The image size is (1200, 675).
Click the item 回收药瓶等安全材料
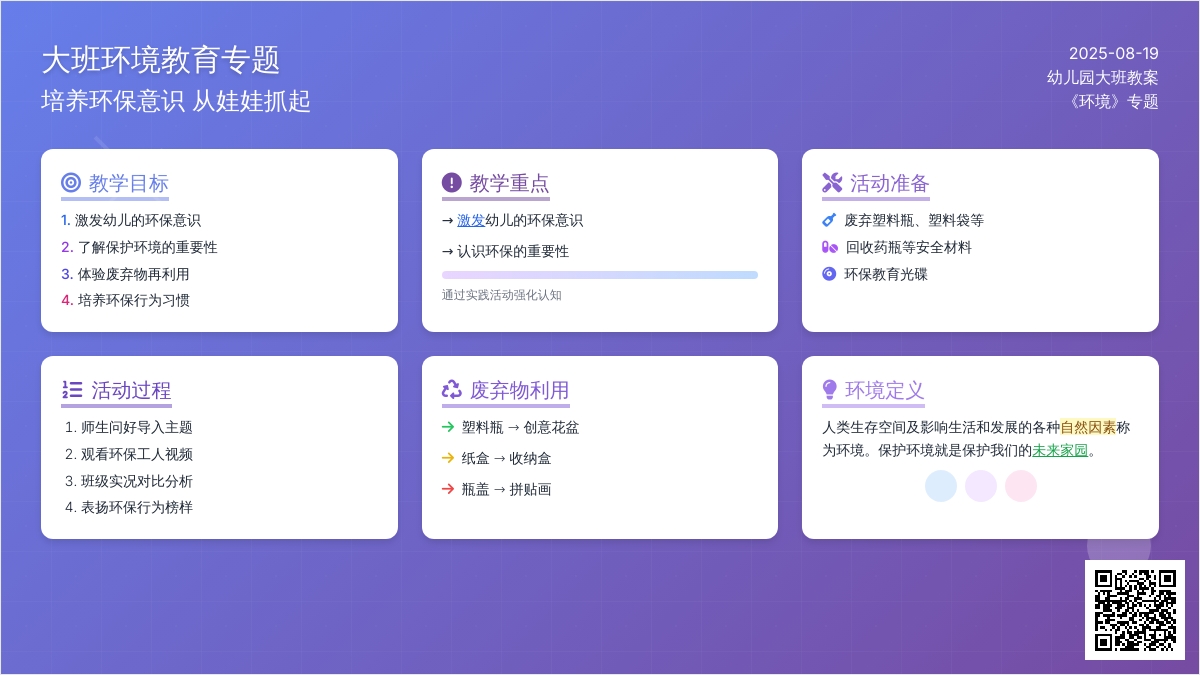click(908, 247)
